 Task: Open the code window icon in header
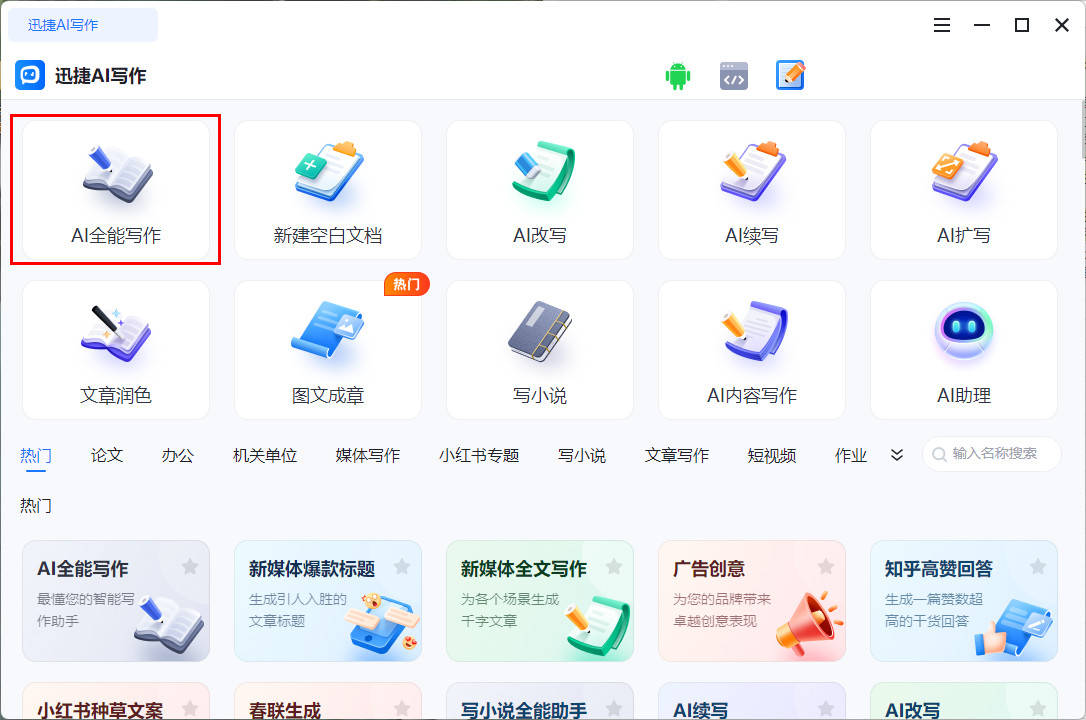[x=734, y=76]
